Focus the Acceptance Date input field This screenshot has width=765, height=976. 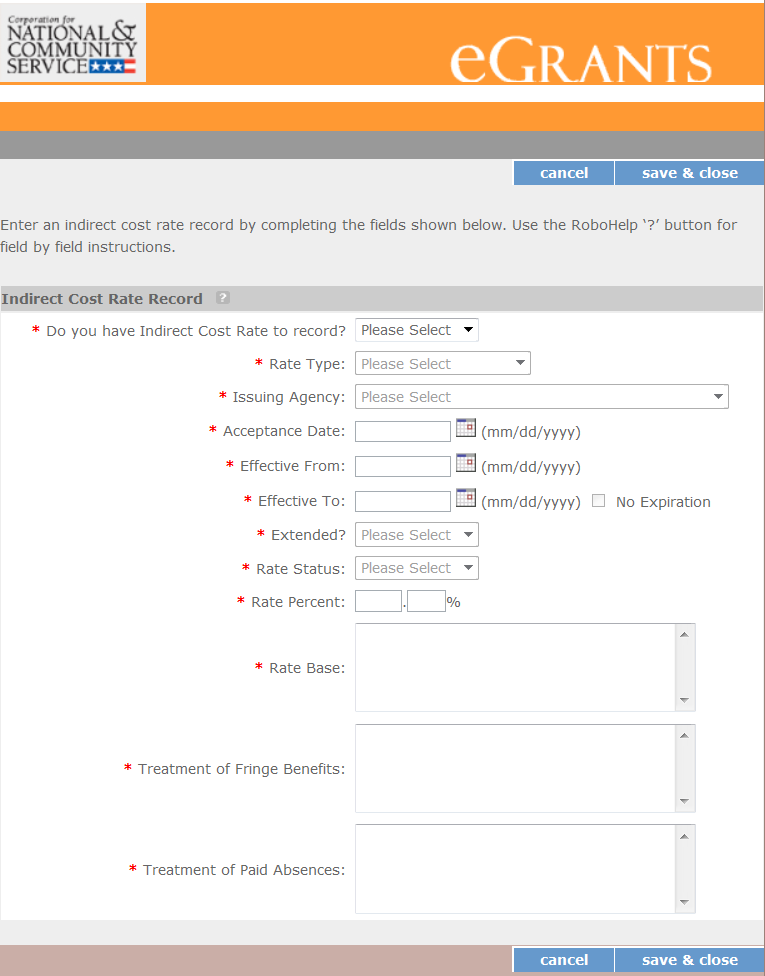(x=403, y=431)
